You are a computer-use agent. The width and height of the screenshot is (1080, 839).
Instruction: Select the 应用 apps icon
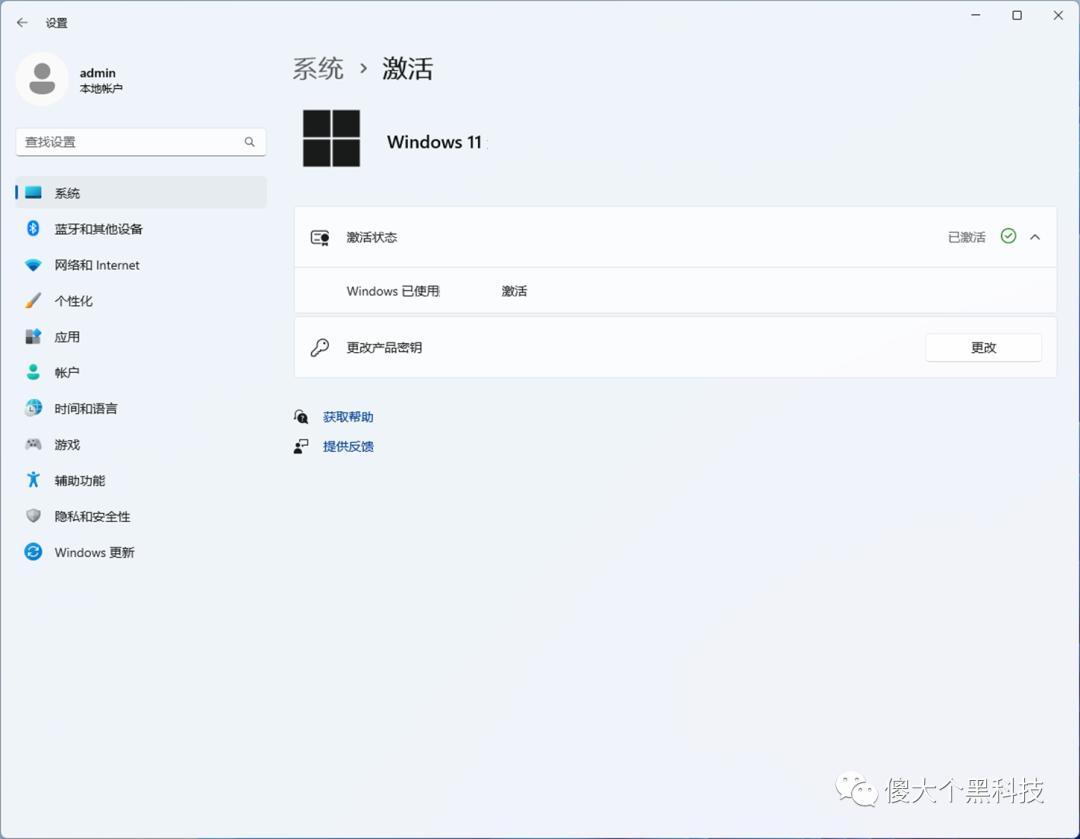[x=33, y=337]
